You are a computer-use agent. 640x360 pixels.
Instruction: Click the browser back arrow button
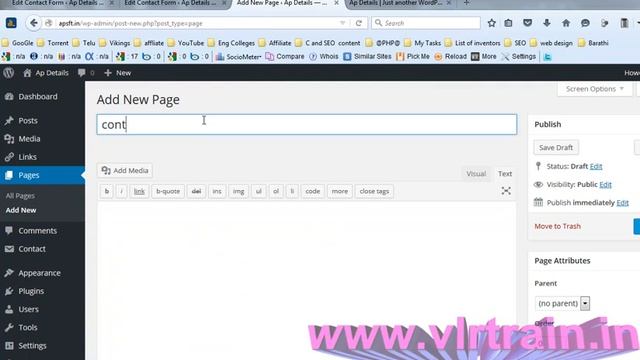tap(33, 23)
